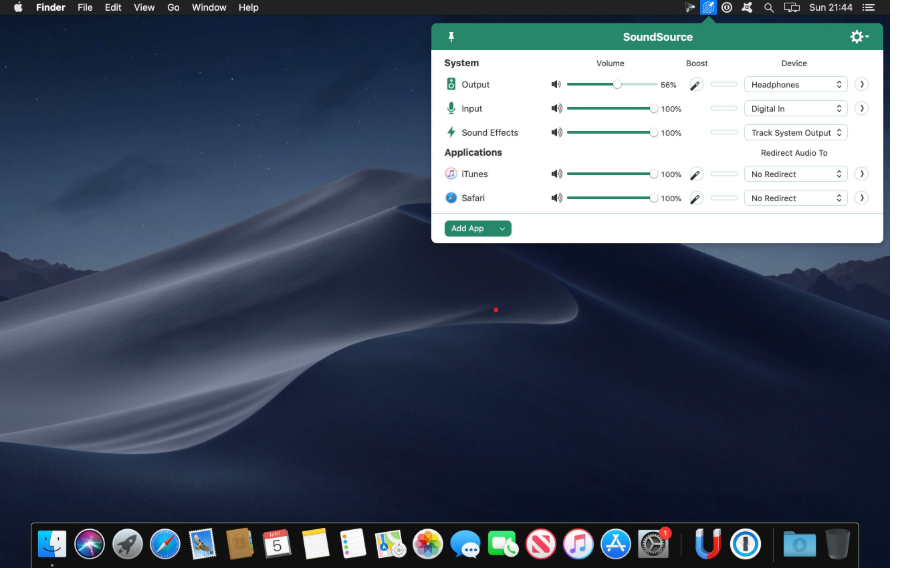Expand advanced options arrow for Output row

[861, 85]
